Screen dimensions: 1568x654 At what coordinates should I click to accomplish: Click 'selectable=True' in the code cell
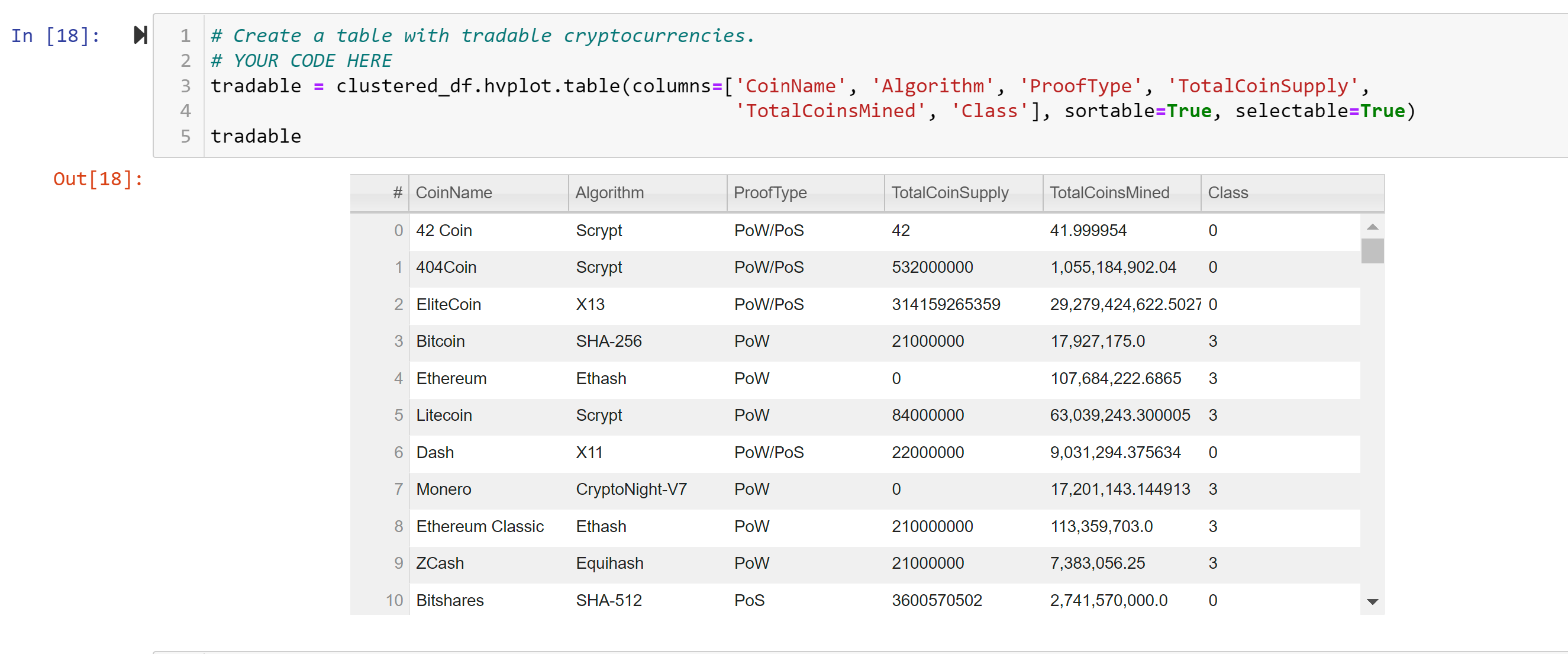coord(1319,111)
